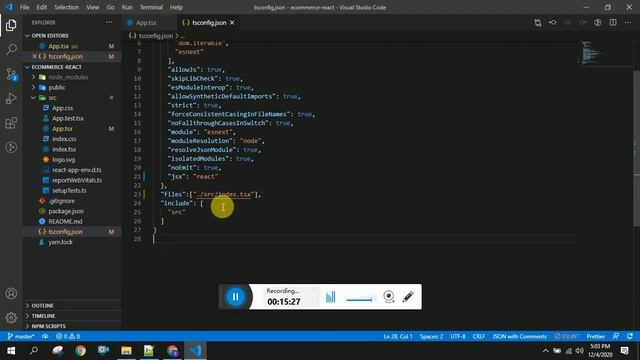Open .gitignore file

61,201
